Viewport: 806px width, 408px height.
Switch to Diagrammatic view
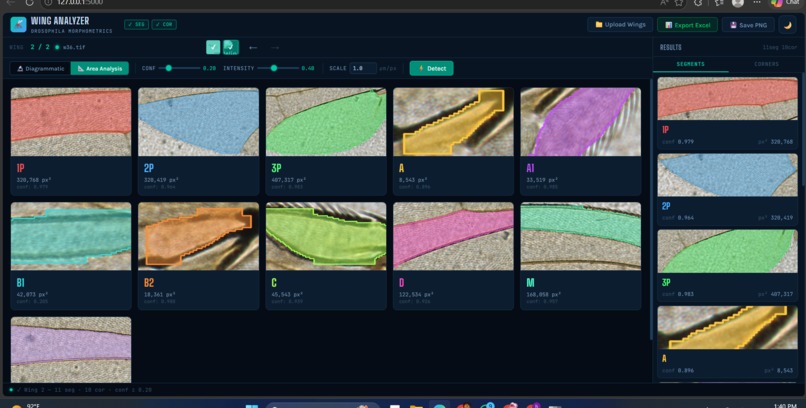click(x=41, y=68)
